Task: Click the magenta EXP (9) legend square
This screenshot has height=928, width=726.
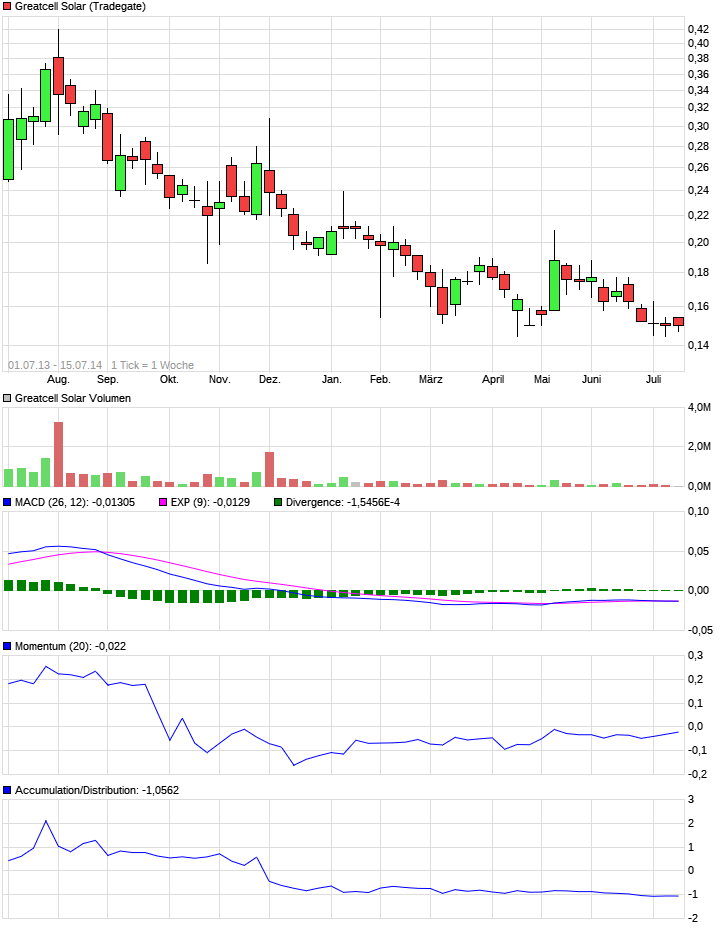Action: tap(163, 502)
